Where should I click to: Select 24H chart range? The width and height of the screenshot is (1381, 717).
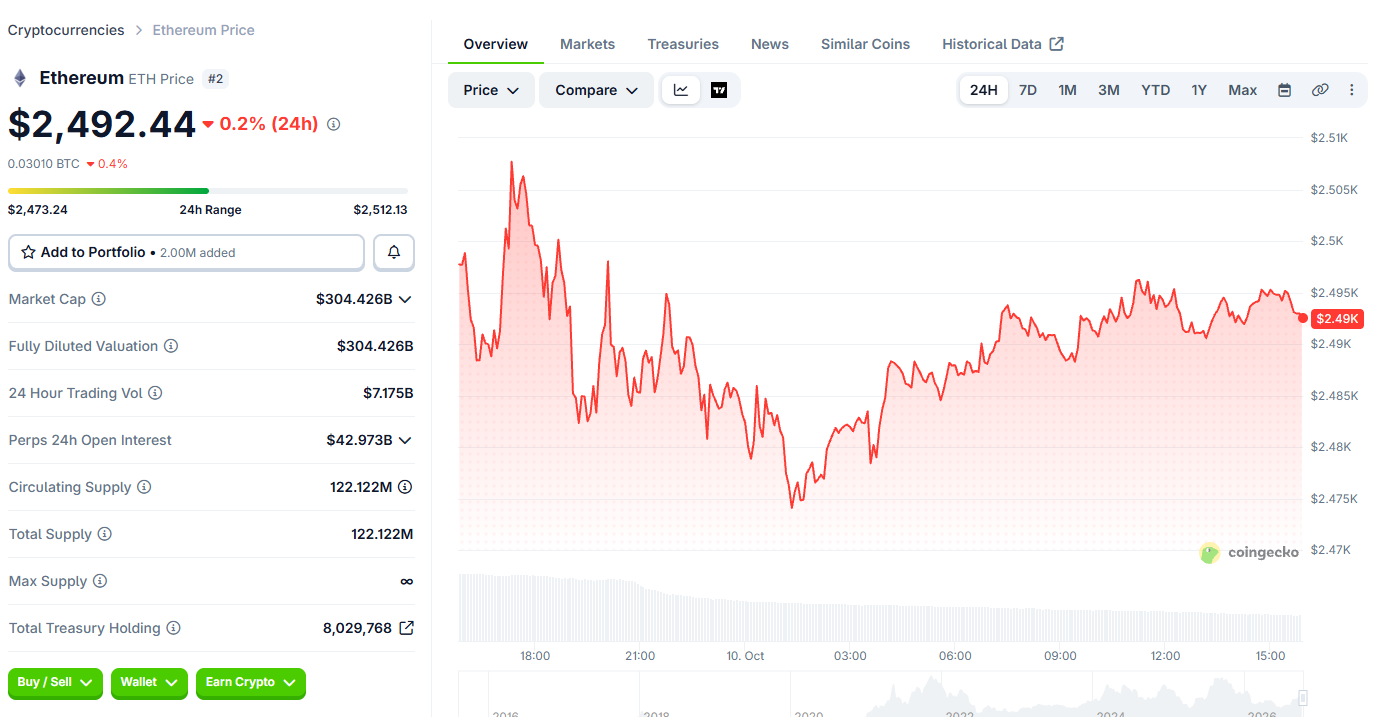pyautogui.click(x=984, y=90)
